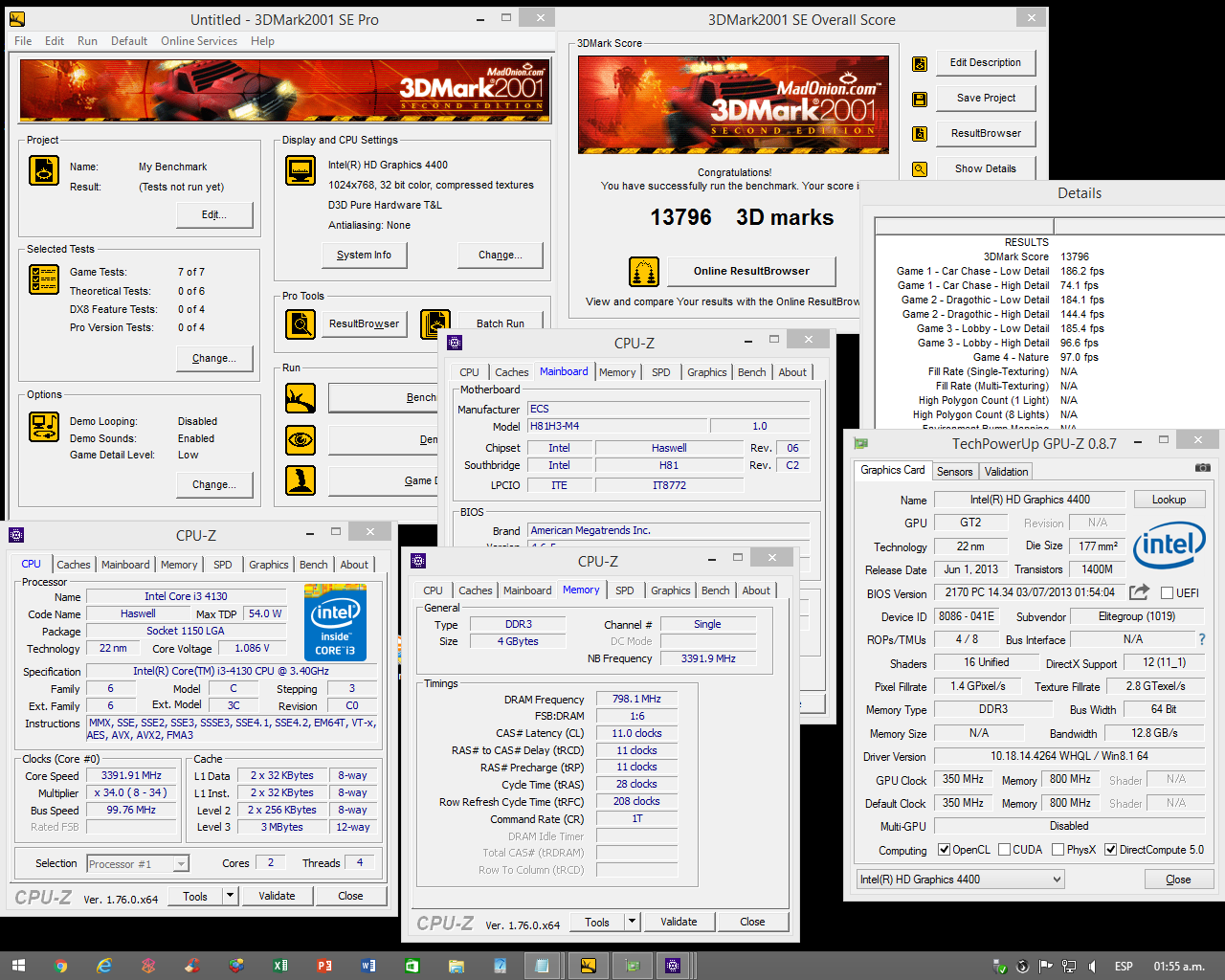Click the Show Details button
The width and height of the screenshot is (1225, 980).
coord(986,169)
